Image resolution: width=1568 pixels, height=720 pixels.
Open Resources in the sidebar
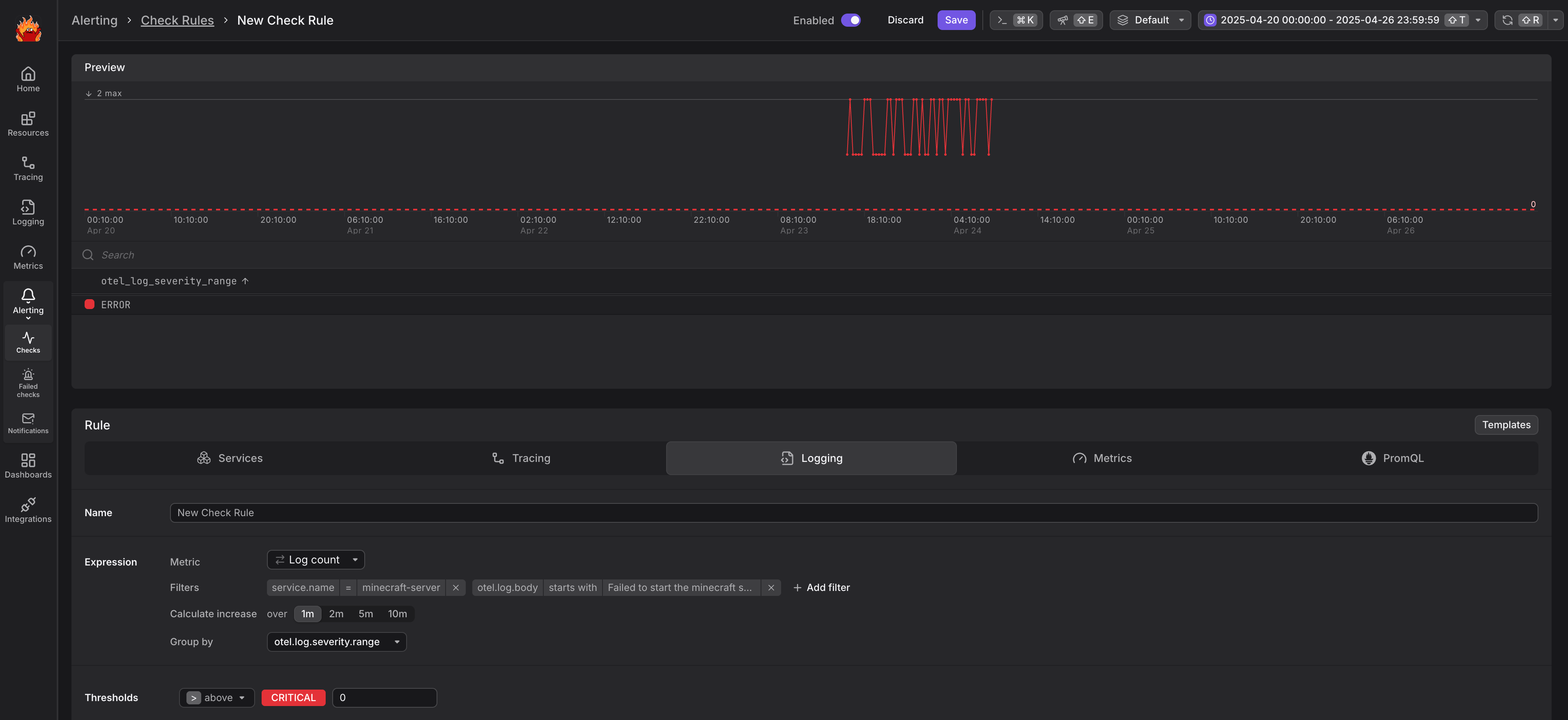coord(28,124)
